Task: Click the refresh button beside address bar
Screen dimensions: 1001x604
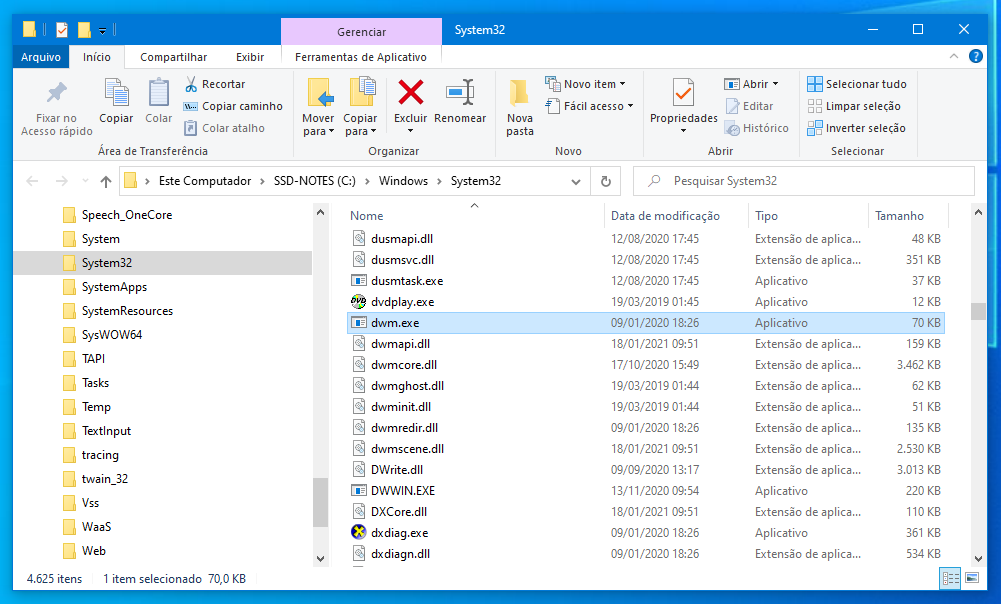Action: (606, 181)
